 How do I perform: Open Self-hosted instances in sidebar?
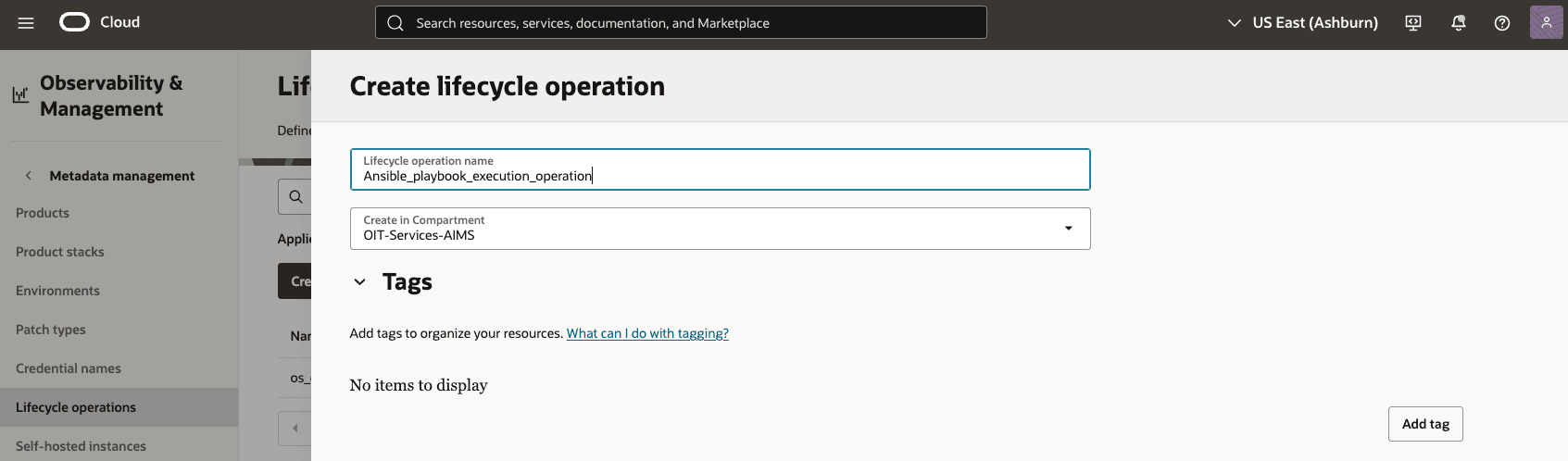[x=81, y=446]
